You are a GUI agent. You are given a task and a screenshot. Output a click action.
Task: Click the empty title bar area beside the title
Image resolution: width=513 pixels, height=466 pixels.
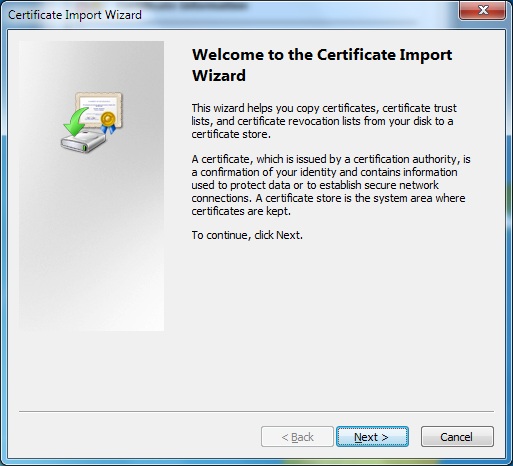coord(300,15)
